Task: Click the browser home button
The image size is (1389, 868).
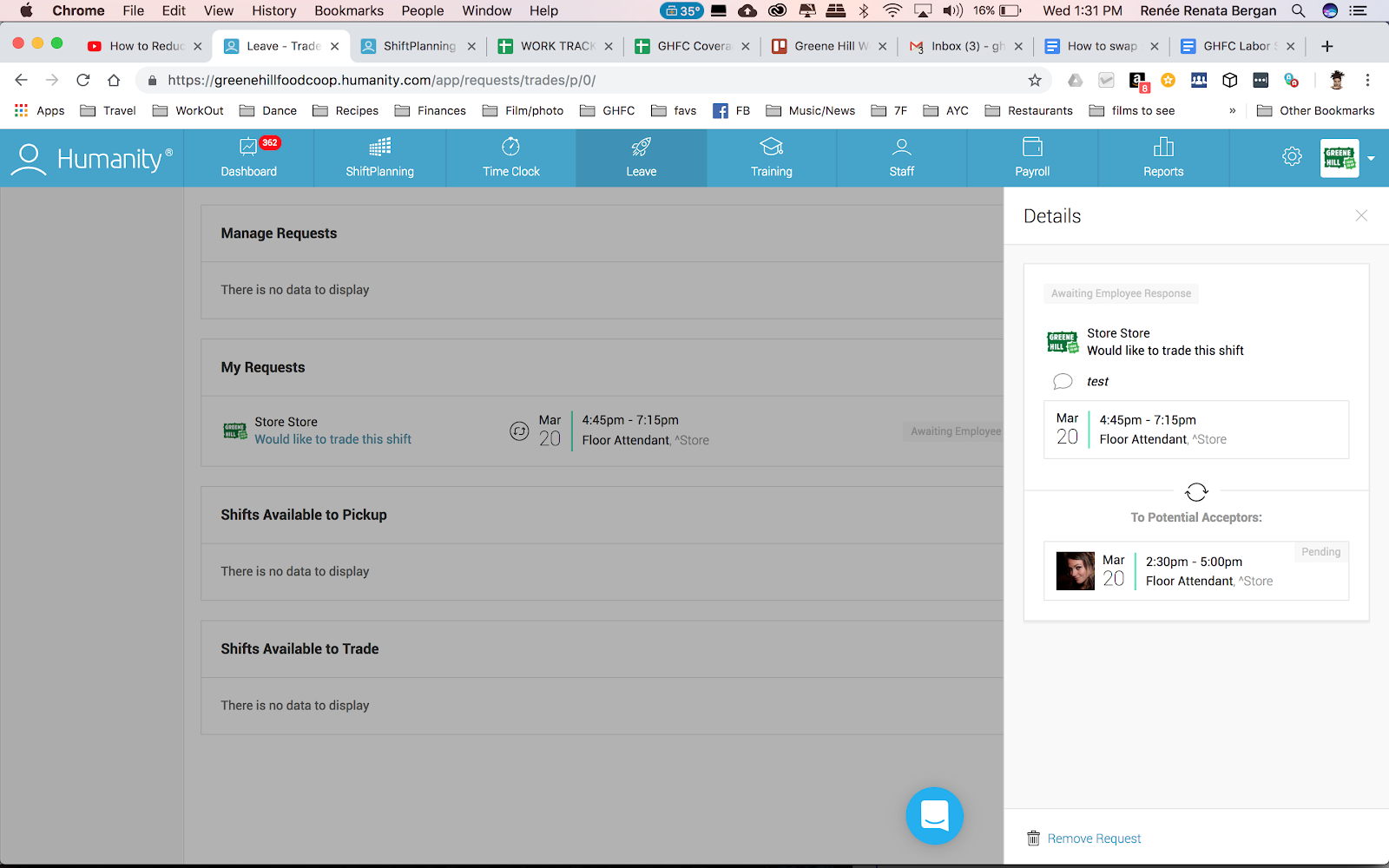Action: coord(114,80)
